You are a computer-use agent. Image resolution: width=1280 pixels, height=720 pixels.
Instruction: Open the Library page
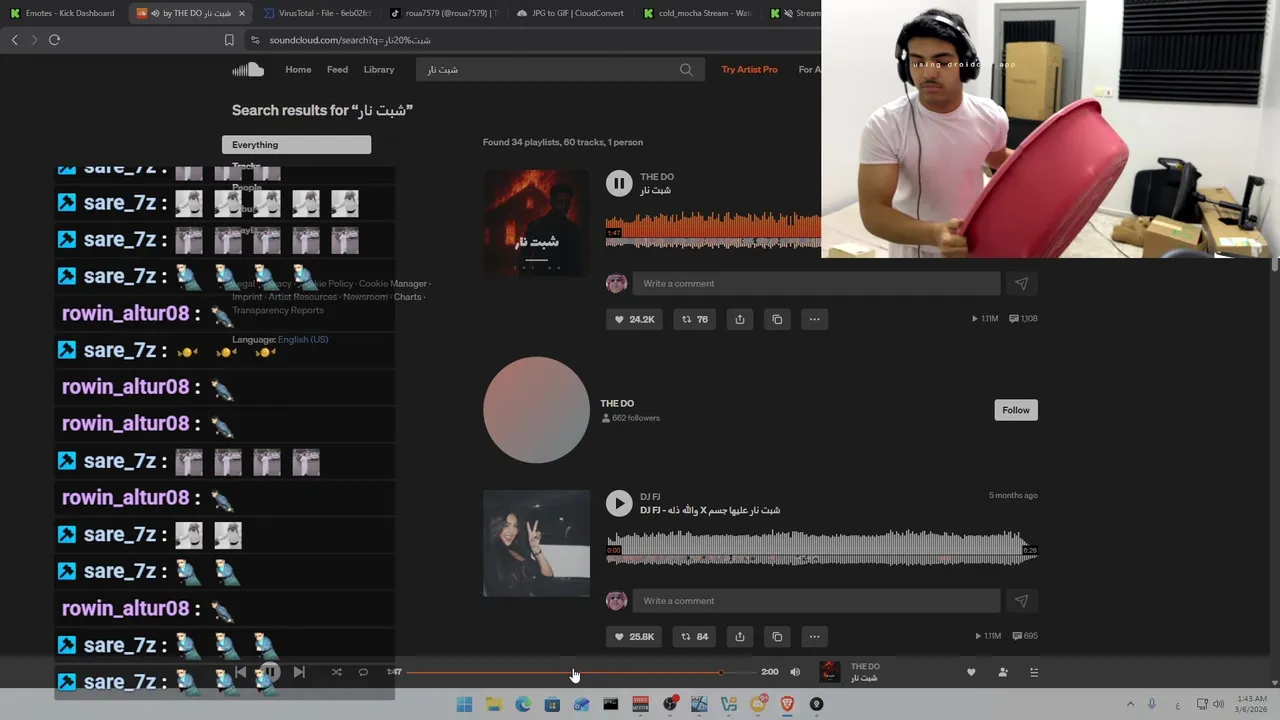379,69
